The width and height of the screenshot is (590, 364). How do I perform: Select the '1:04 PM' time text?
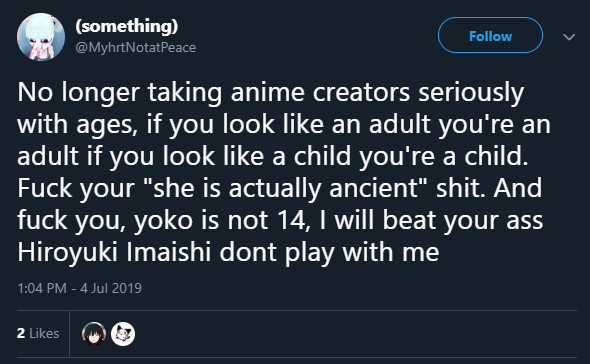coord(42,288)
